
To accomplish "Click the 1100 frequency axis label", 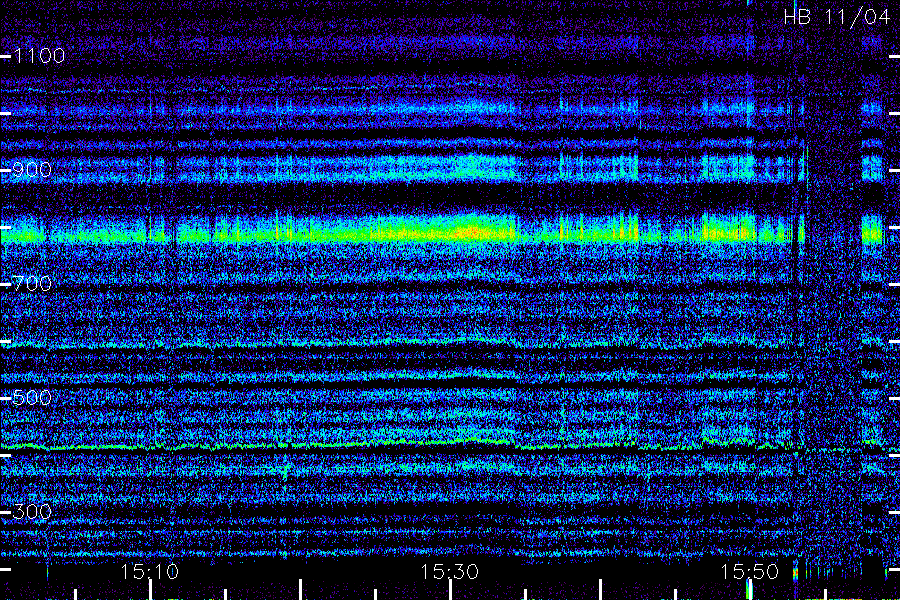I will 39,56.
